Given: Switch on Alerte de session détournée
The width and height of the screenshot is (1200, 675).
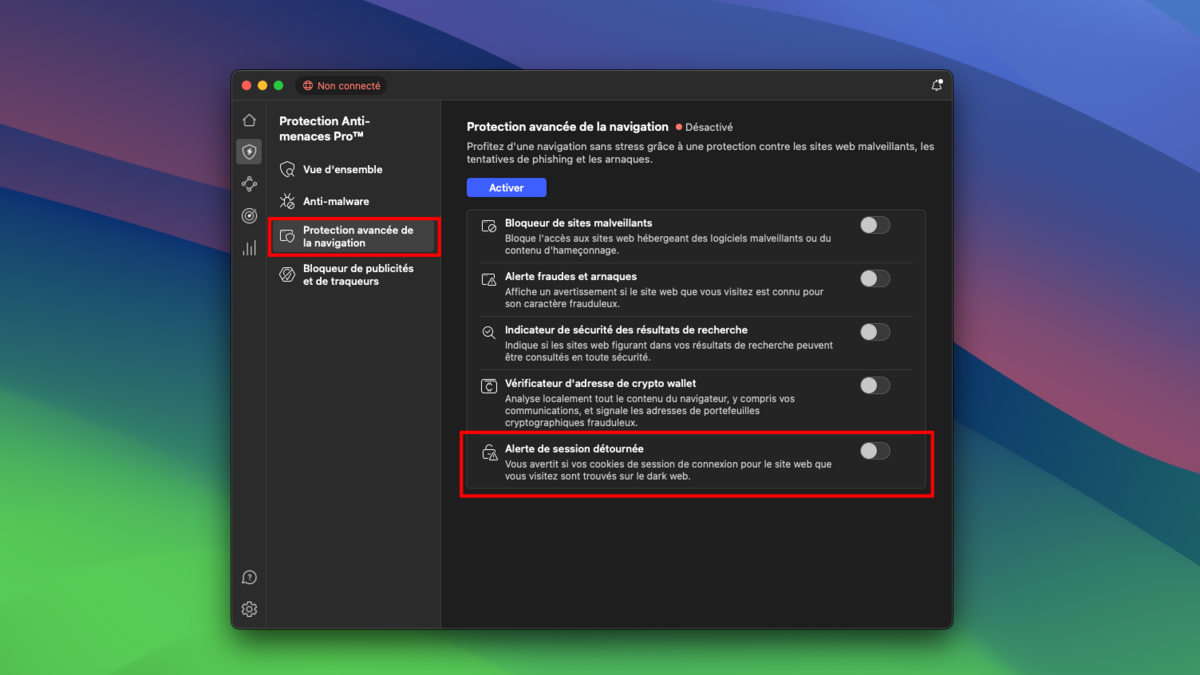Looking at the screenshot, I should (x=874, y=451).
